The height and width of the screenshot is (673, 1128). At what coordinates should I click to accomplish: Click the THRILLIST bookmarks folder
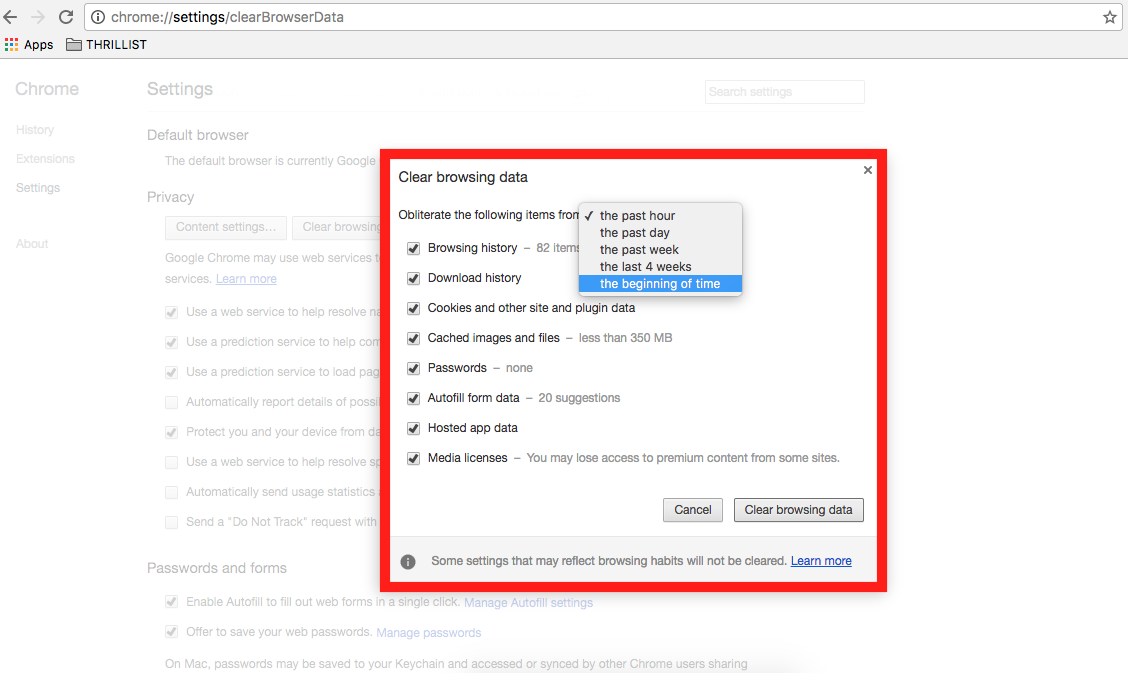point(105,44)
